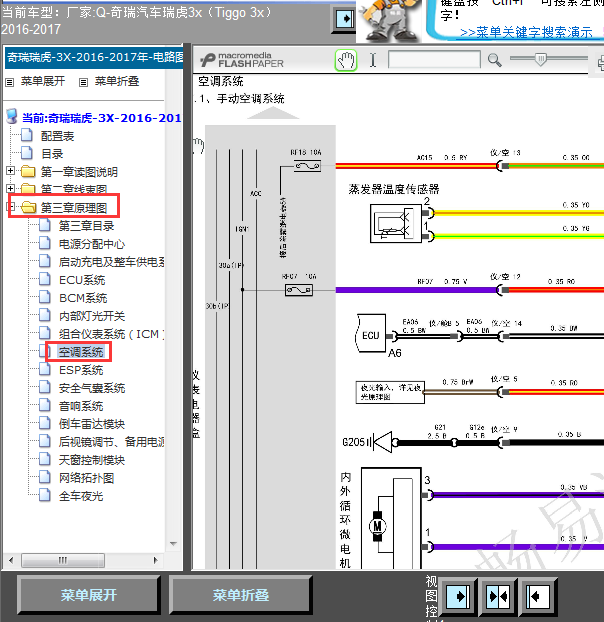Open the 天窗控制模块 page
This screenshot has height=622, width=604.
coord(92,460)
